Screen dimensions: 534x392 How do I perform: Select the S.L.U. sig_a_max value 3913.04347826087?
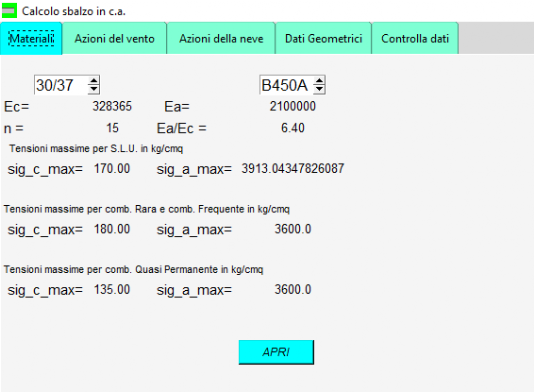pyautogui.click(x=293, y=169)
